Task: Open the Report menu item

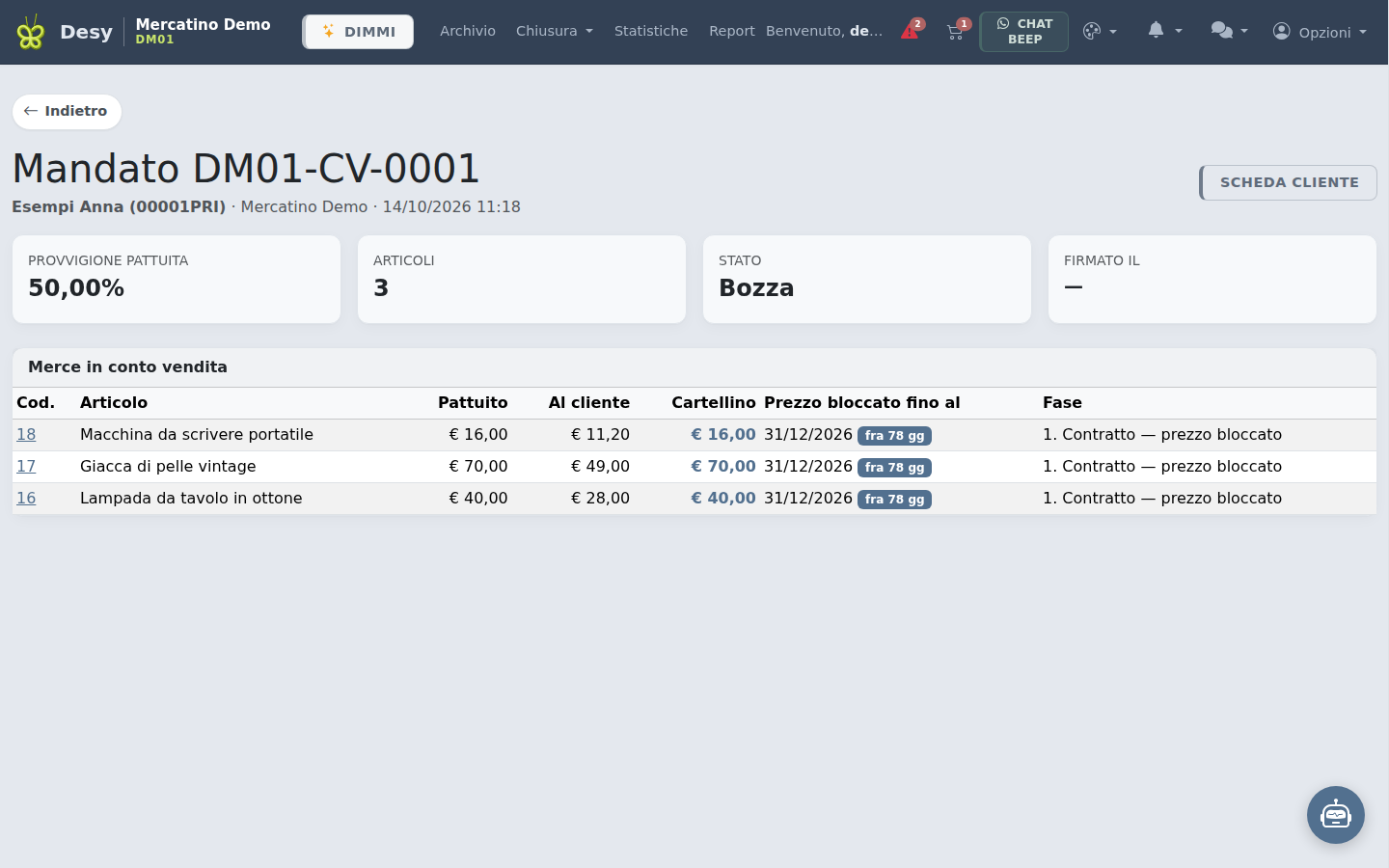Action: pyautogui.click(x=732, y=31)
